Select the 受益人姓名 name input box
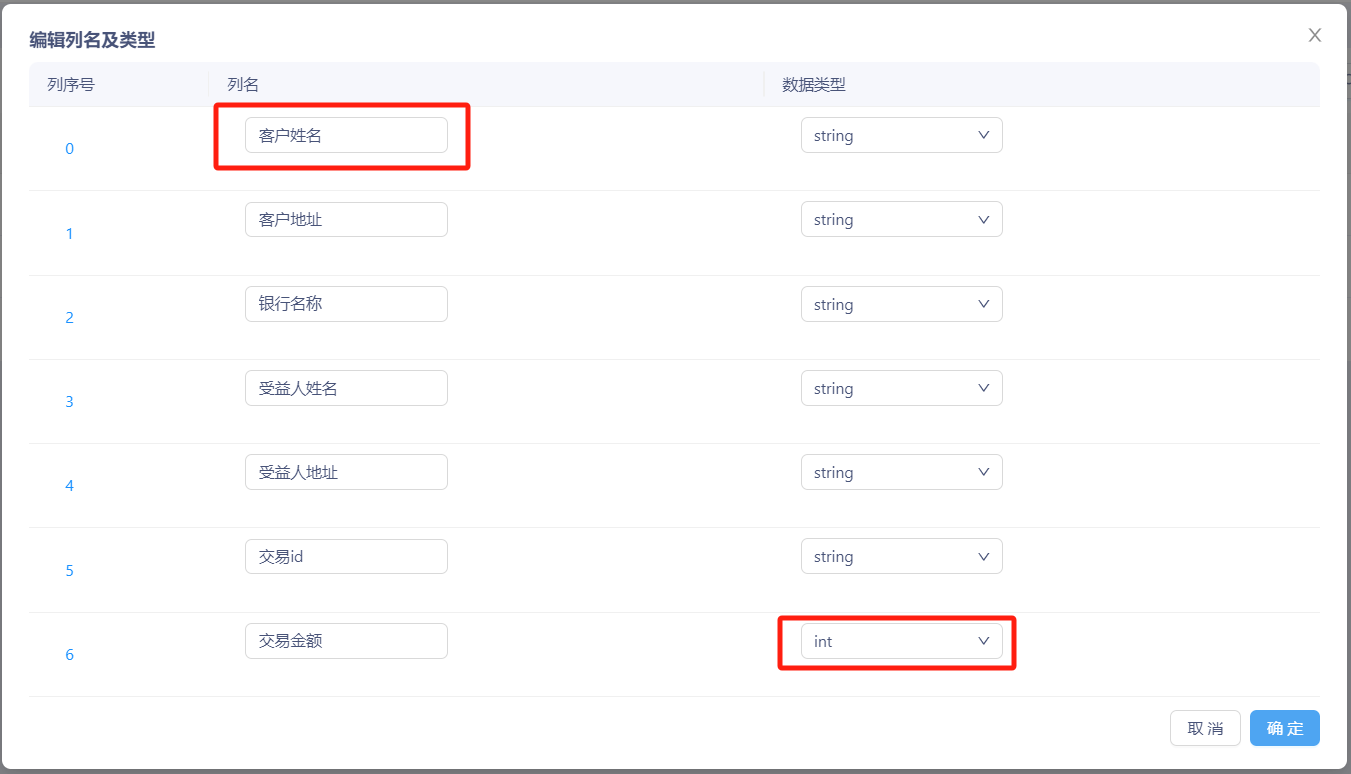This screenshot has height=774, width=1351. tap(346, 388)
